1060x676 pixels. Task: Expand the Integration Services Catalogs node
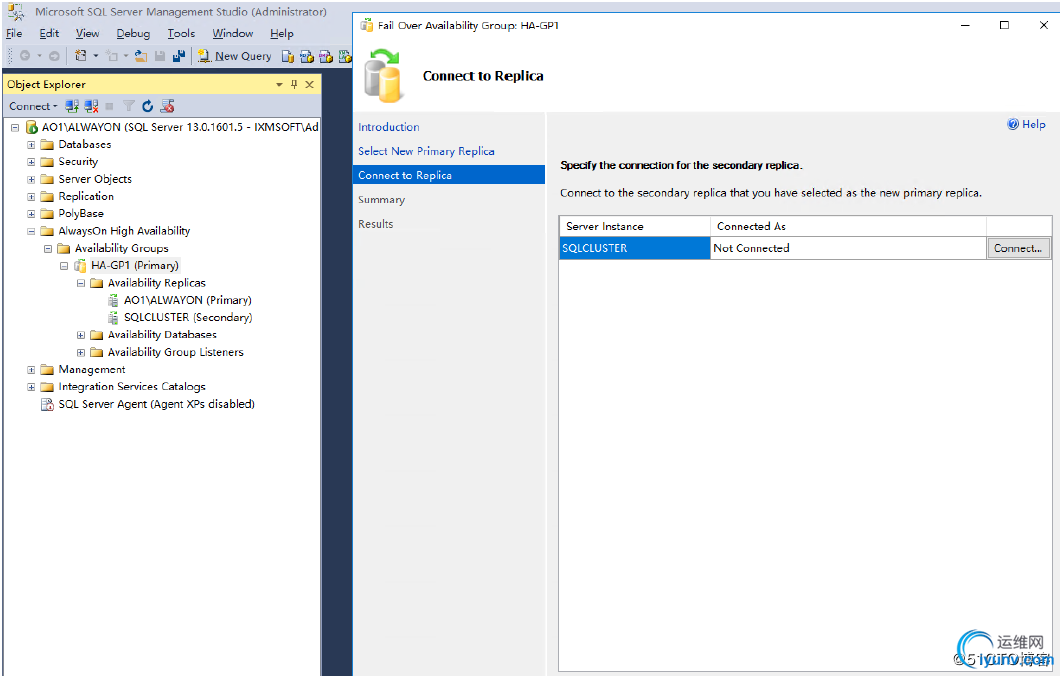31,387
